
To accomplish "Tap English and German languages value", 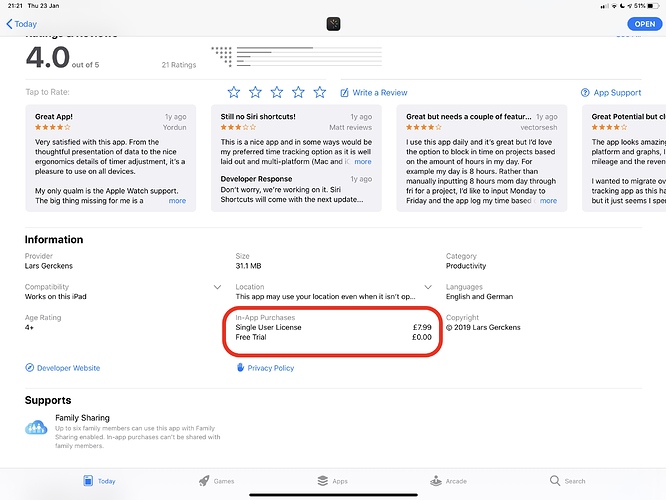I will pos(479,297).
